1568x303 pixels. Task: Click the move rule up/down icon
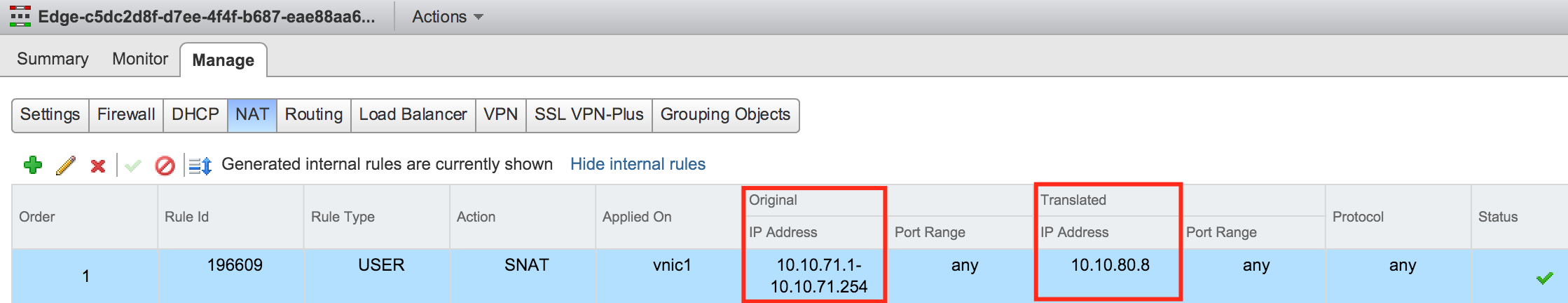[200, 166]
